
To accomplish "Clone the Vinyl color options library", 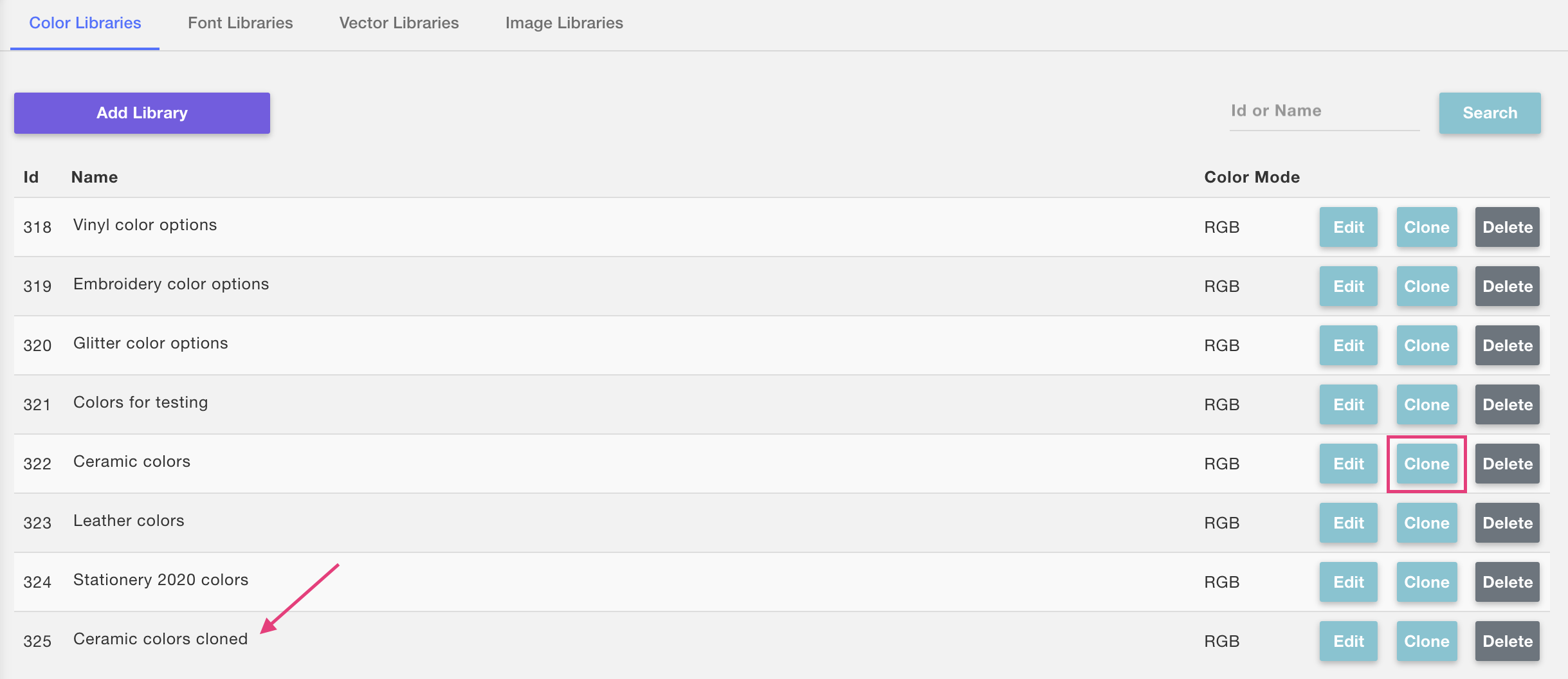I will 1427,227.
